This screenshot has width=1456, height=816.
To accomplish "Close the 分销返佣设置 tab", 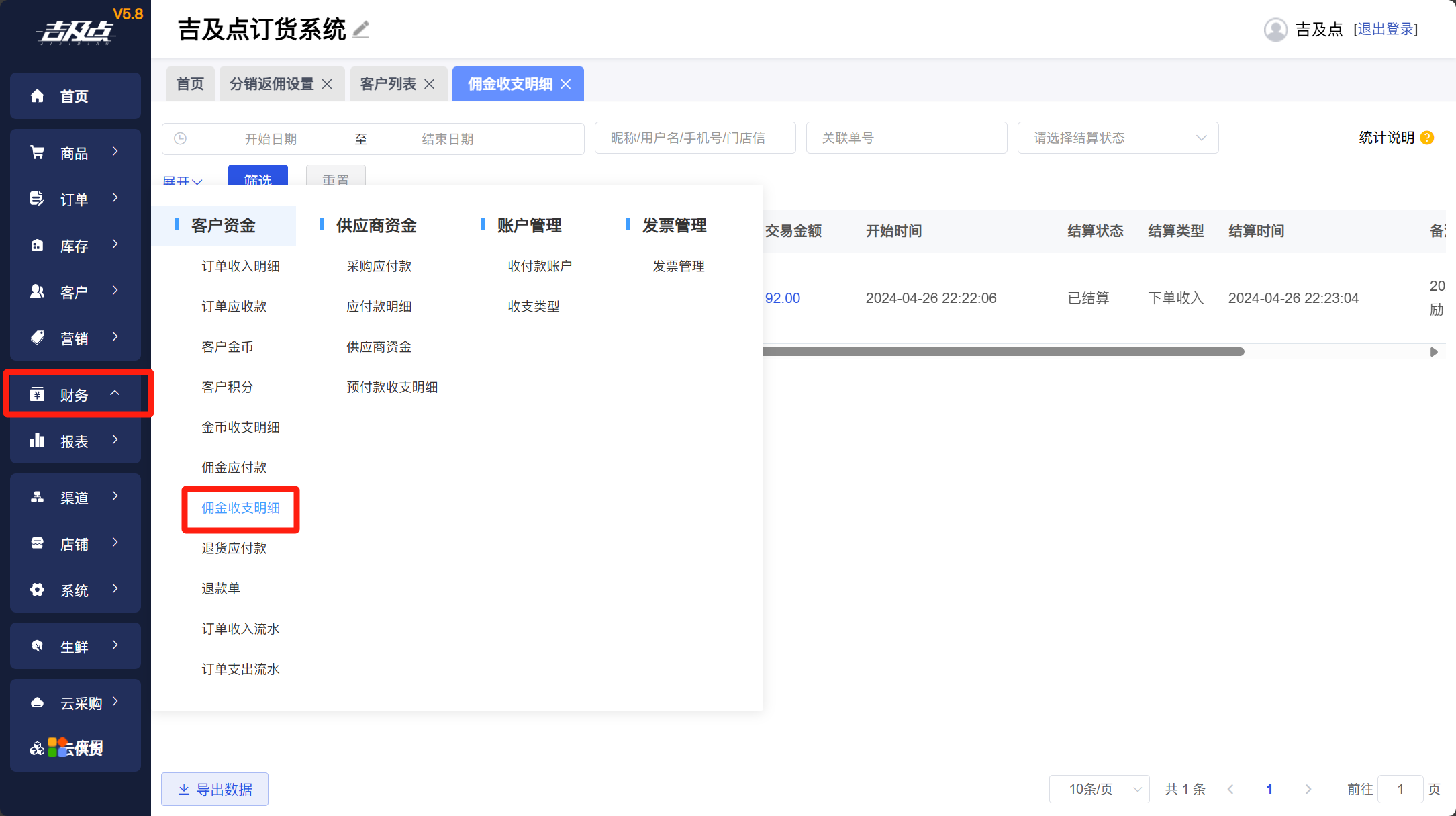I will tap(328, 84).
